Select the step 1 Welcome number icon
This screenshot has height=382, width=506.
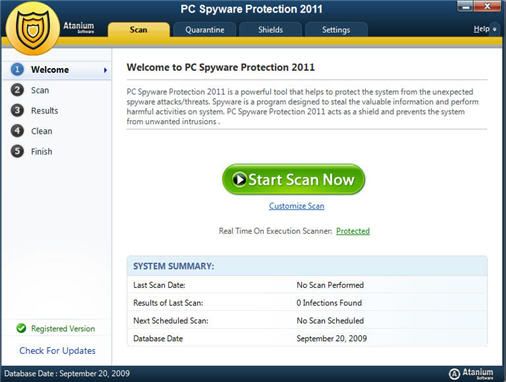[17, 69]
